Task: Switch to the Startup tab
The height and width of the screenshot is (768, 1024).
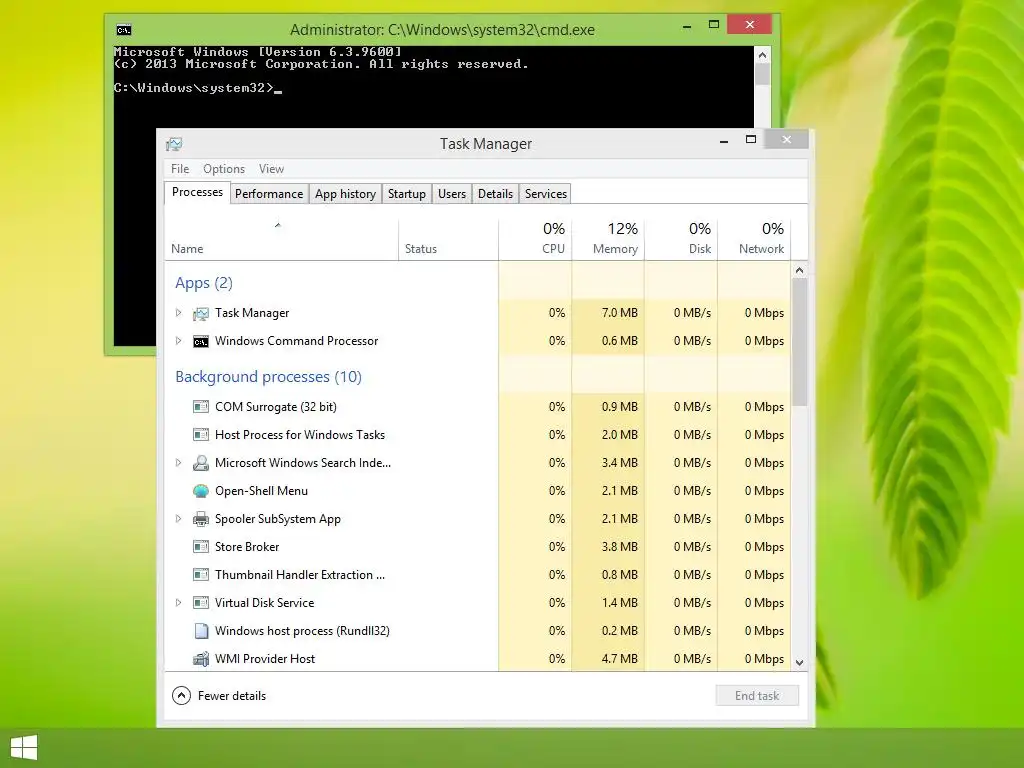Action: [407, 194]
